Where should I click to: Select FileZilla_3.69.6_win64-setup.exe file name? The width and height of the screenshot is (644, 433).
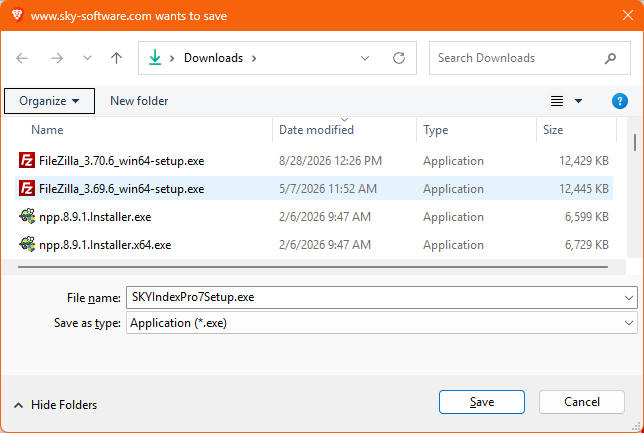[122, 189]
